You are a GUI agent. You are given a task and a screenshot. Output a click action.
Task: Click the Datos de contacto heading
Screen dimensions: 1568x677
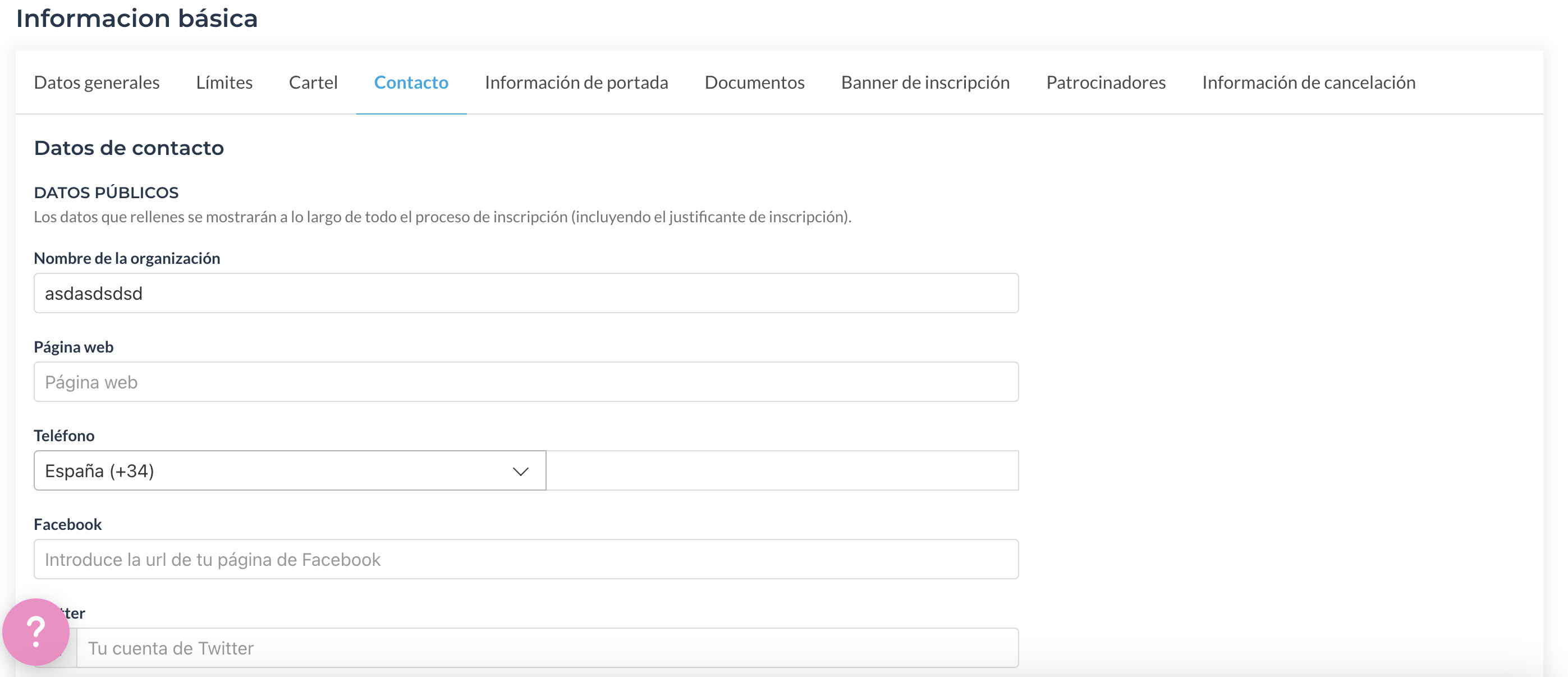(129, 148)
